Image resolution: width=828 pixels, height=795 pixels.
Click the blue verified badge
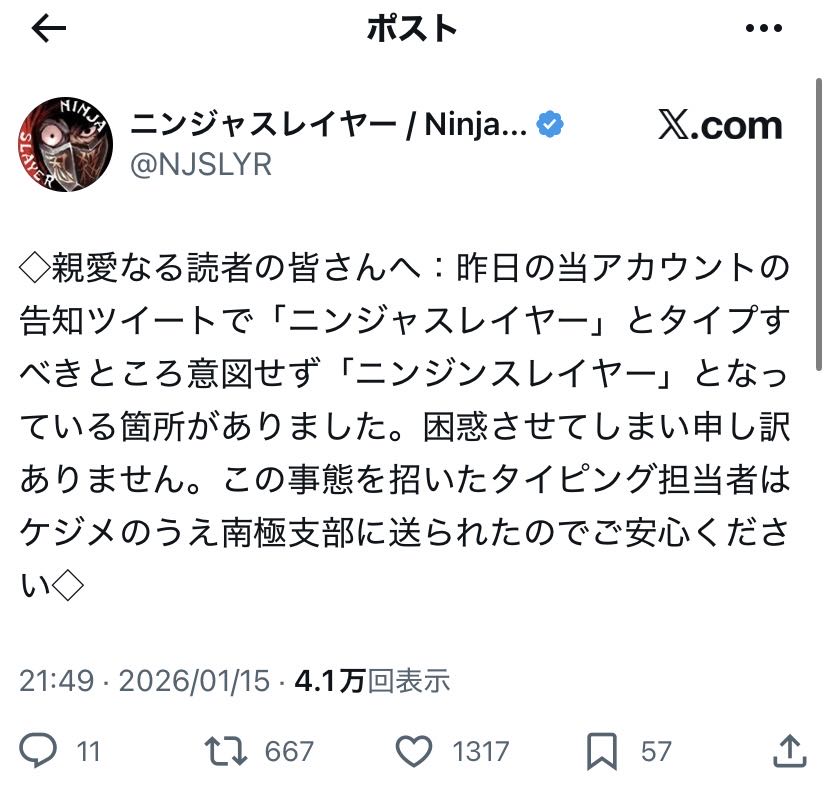[551, 124]
